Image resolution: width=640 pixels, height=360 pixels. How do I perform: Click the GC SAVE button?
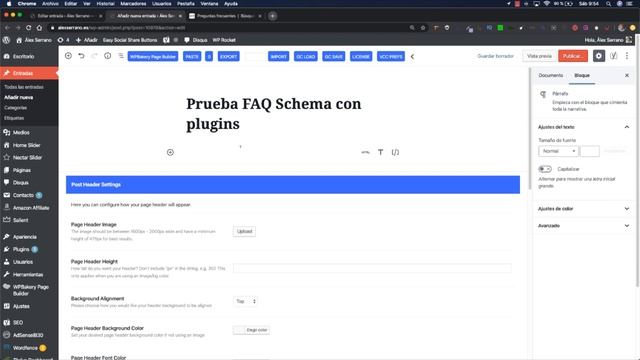click(x=333, y=56)
